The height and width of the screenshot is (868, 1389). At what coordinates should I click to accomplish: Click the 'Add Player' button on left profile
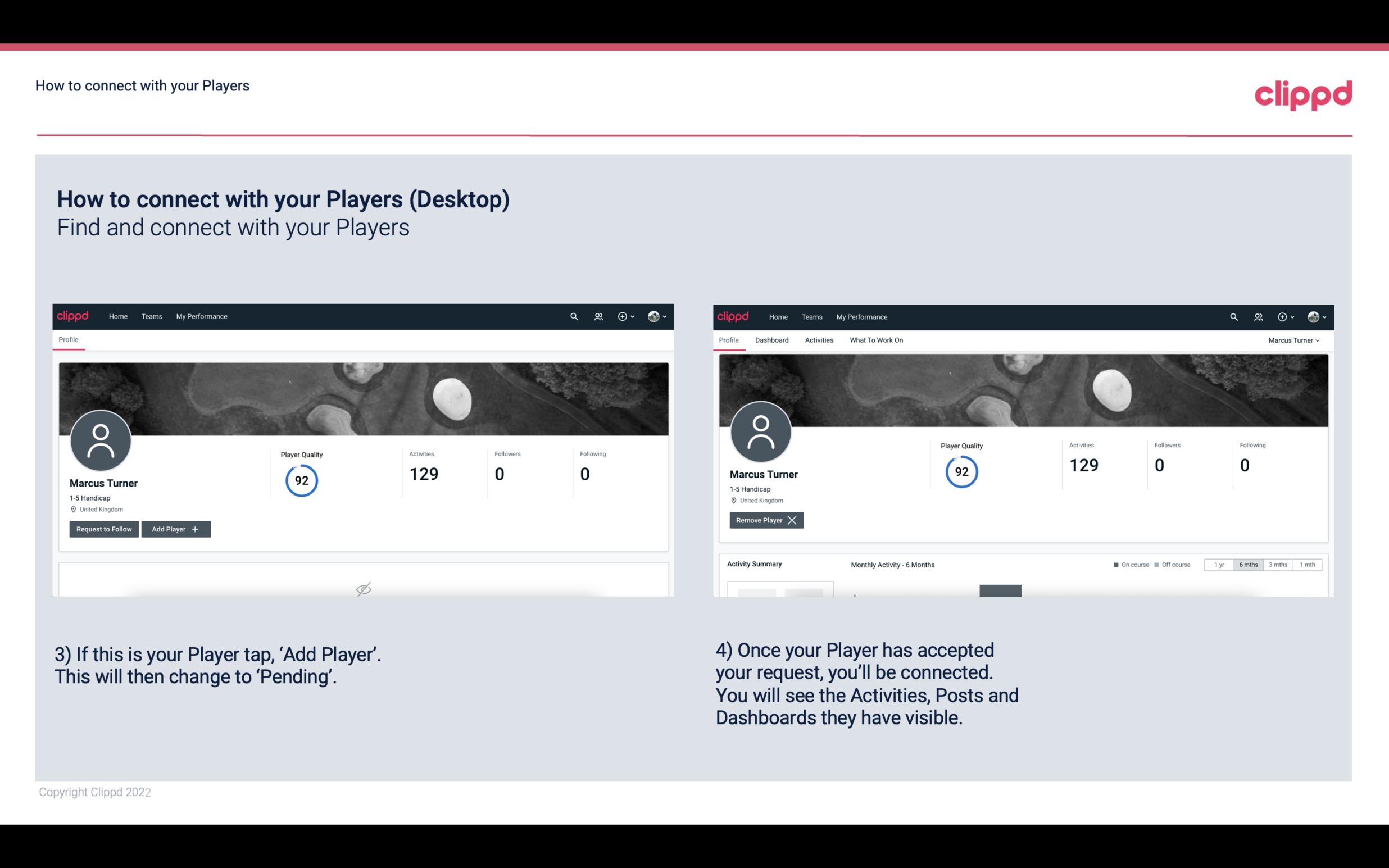(176, 528)
